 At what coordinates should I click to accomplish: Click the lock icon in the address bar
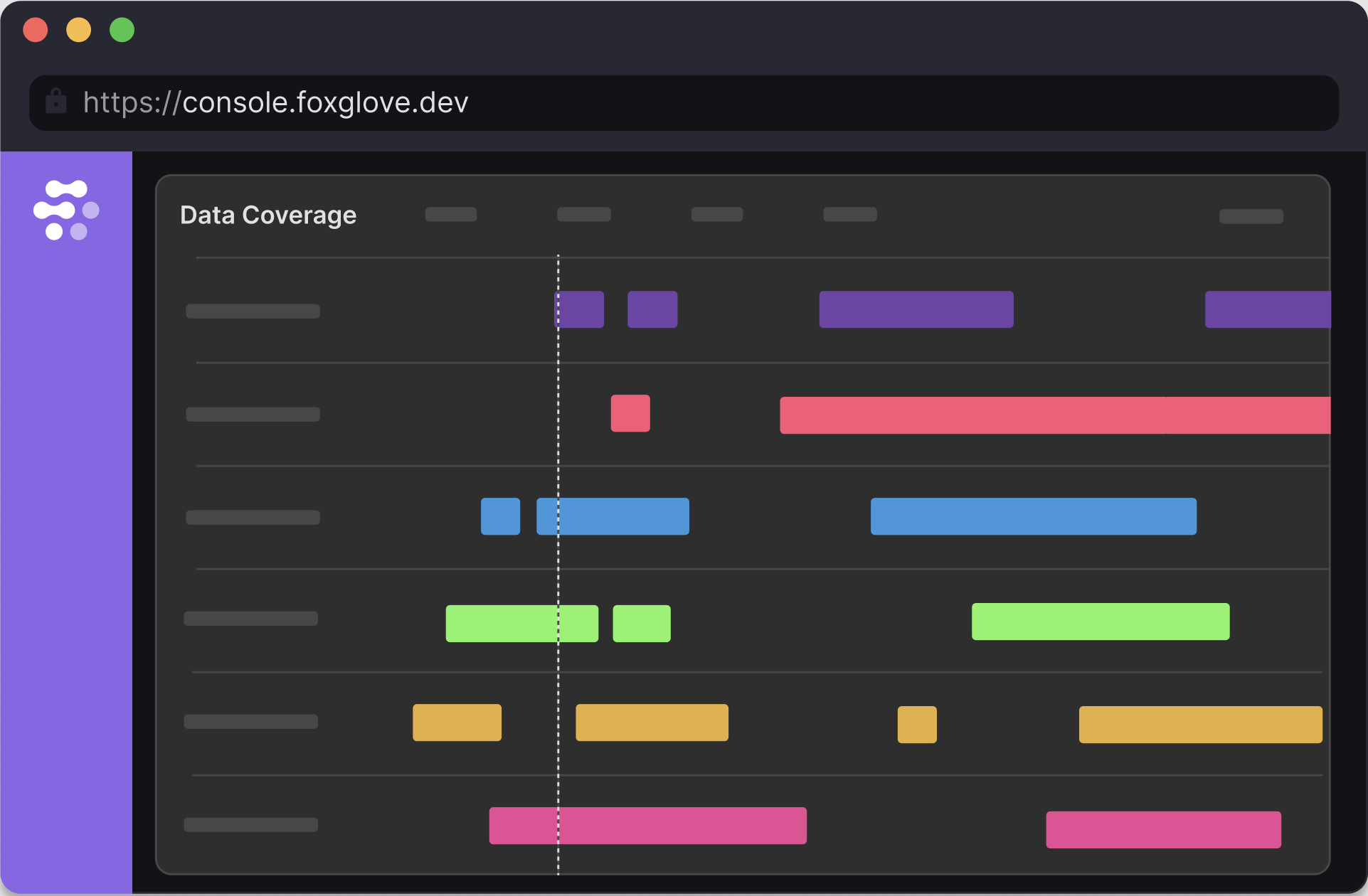pos(56,102)
